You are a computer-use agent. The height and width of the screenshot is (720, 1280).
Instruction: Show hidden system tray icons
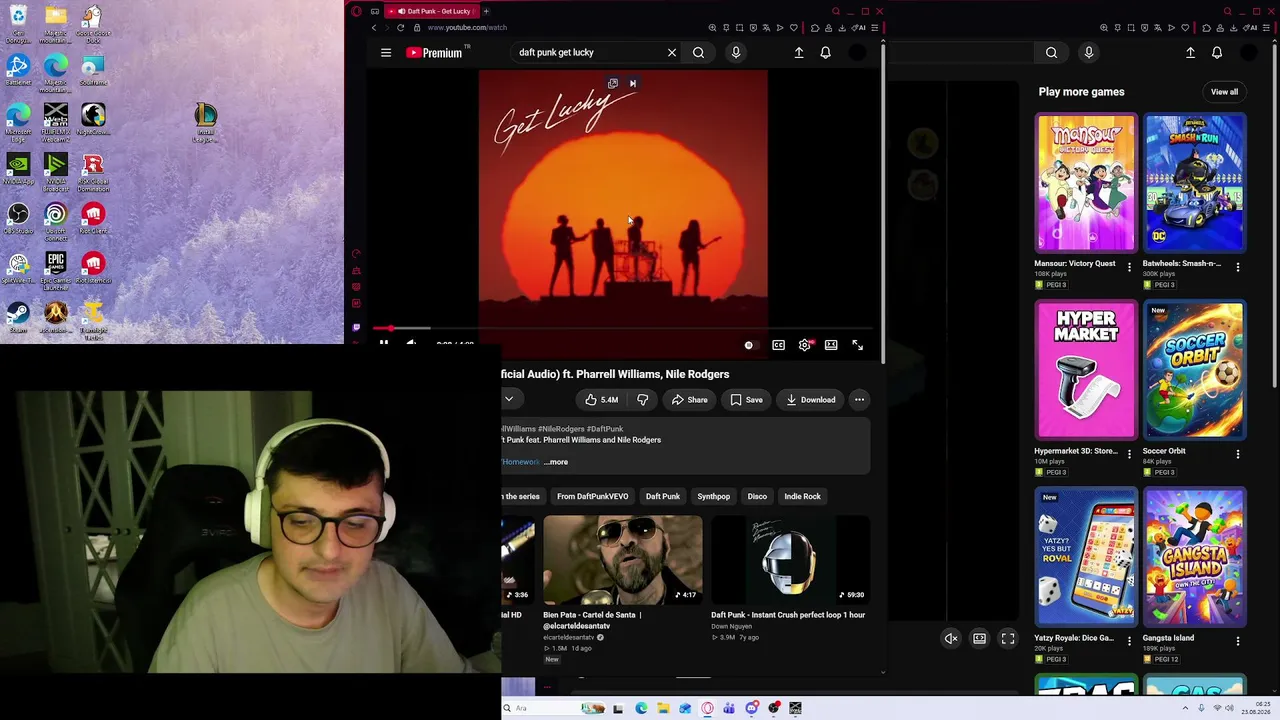click(1185, 709)
